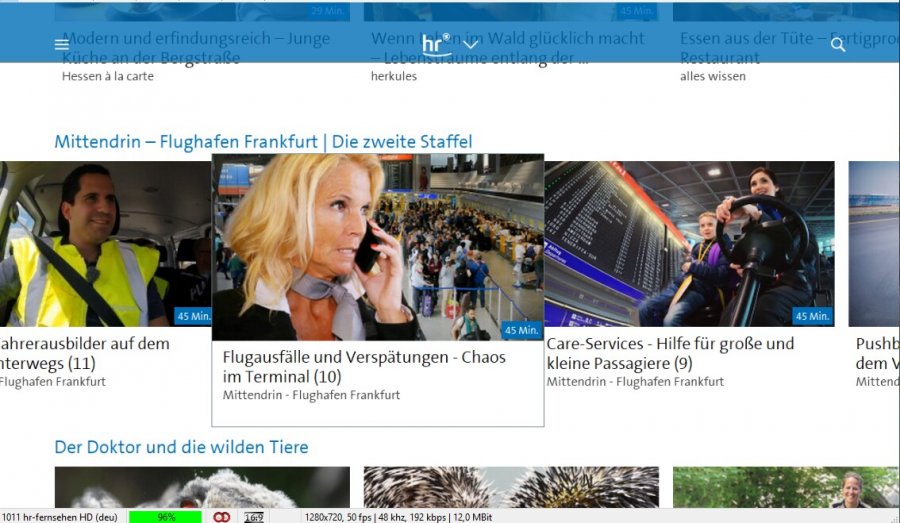Click the 'herkules' show label
Viewport: 900px width, 523px height.
coord(394,76)
